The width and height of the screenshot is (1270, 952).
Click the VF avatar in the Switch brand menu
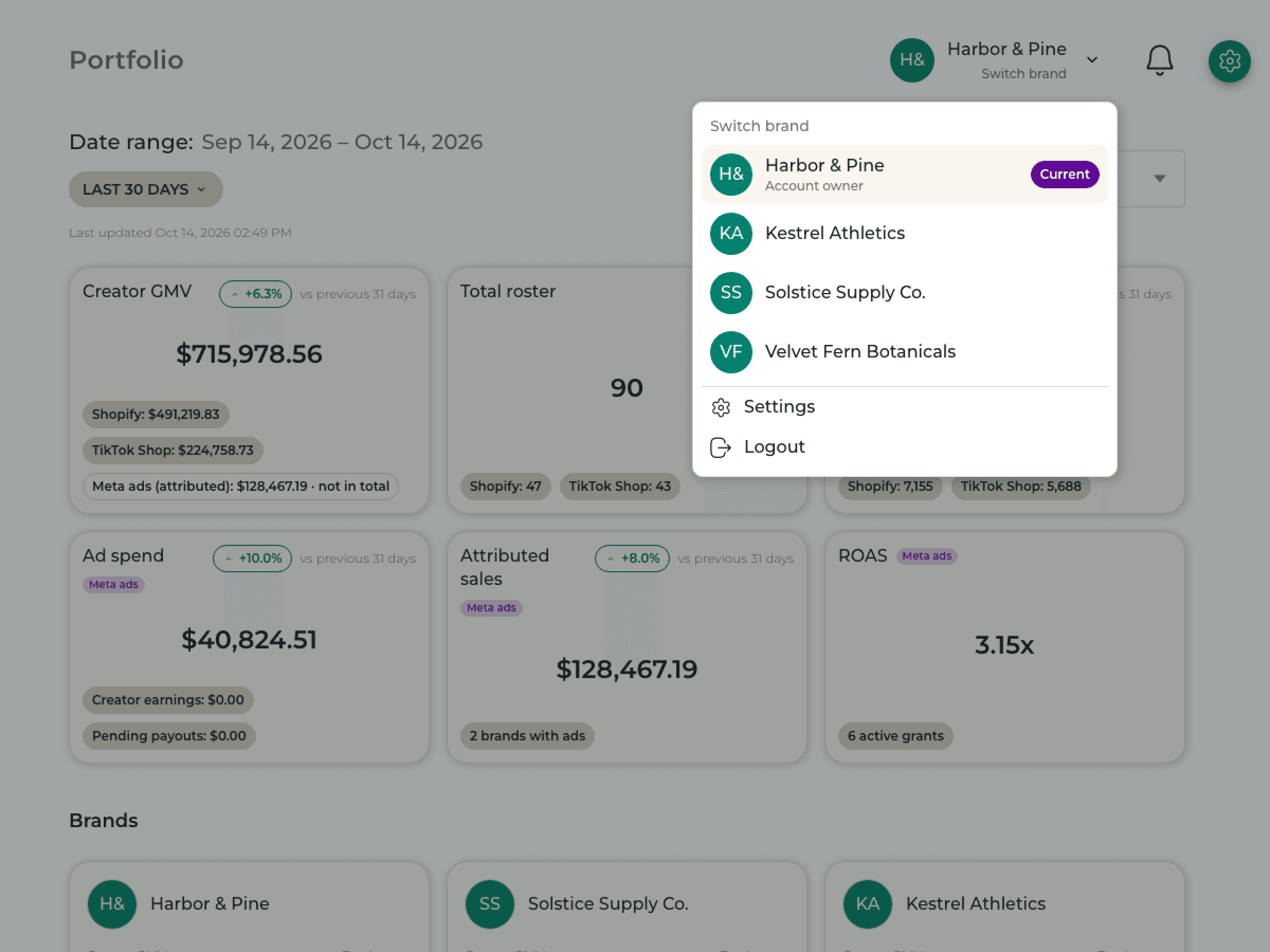pyautogui.click(x=731, y=352)
